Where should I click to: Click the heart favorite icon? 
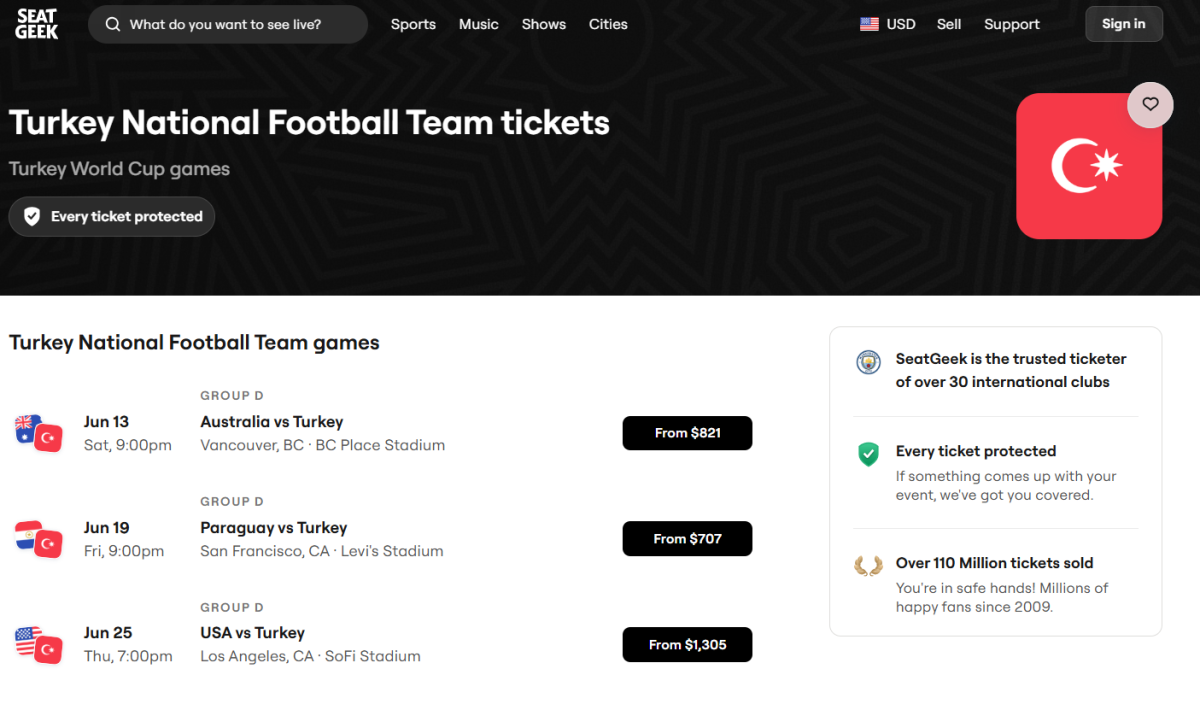click(1150, 104)
